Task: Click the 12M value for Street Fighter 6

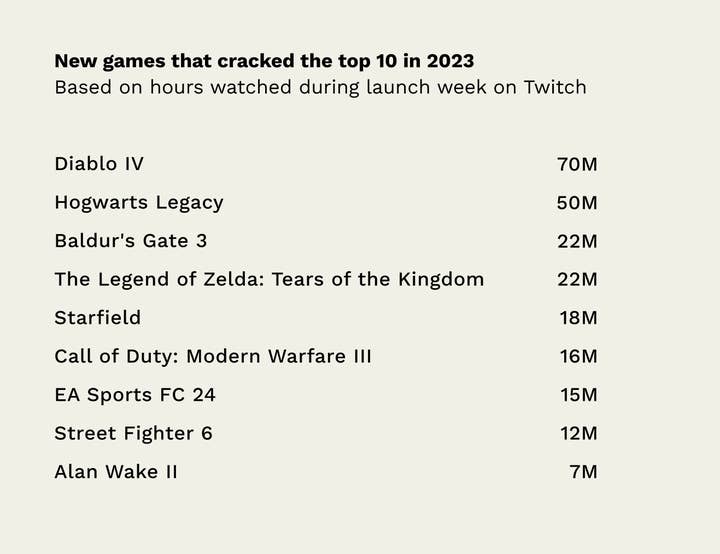Action: [578, 433]
